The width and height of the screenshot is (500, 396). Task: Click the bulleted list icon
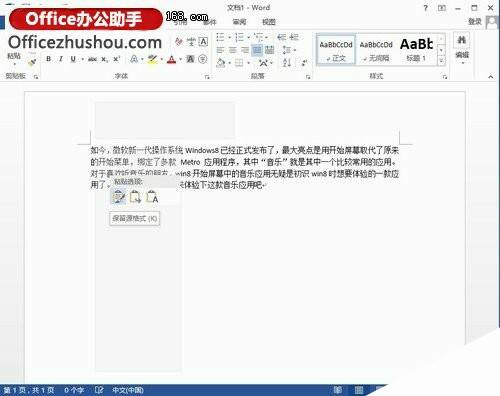[x=220, y=37]
